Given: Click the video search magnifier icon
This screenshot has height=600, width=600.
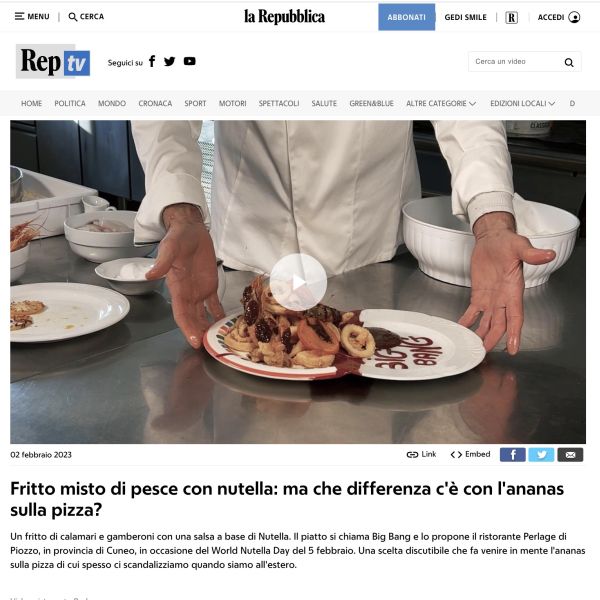Looking at the screenshot, I should pyautogui.click(x=569, y=62).
